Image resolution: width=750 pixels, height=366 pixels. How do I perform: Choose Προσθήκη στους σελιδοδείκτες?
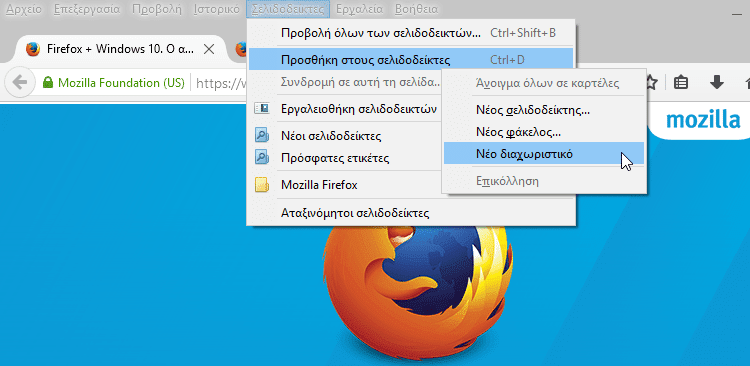(411, 60)
